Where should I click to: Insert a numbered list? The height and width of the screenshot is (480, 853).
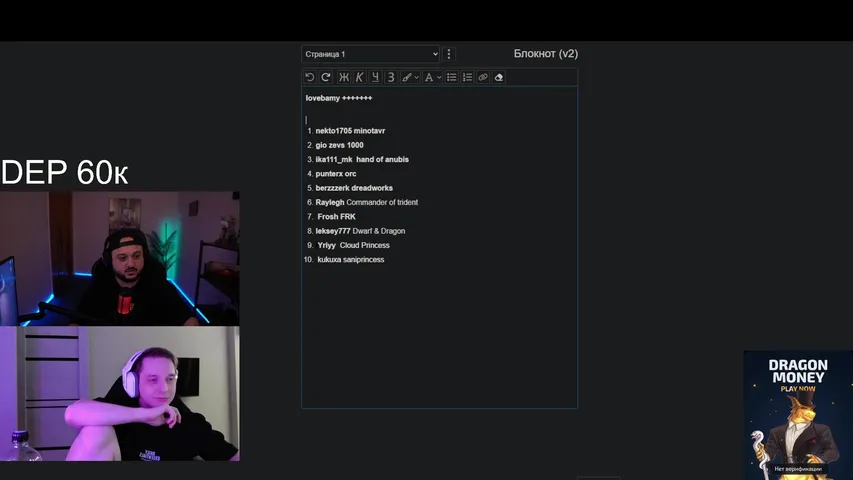coord(467,77)
